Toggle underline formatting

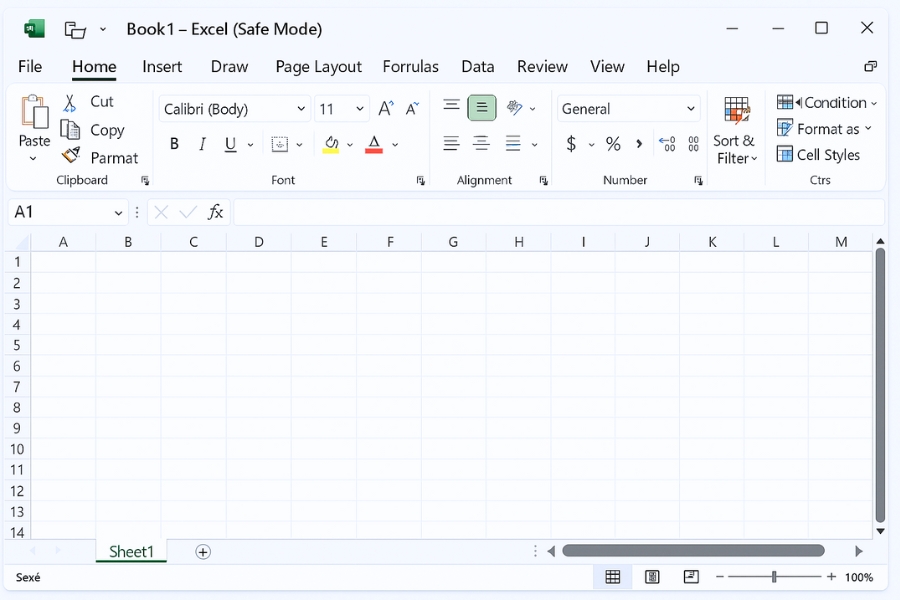(x=230, y=144)
